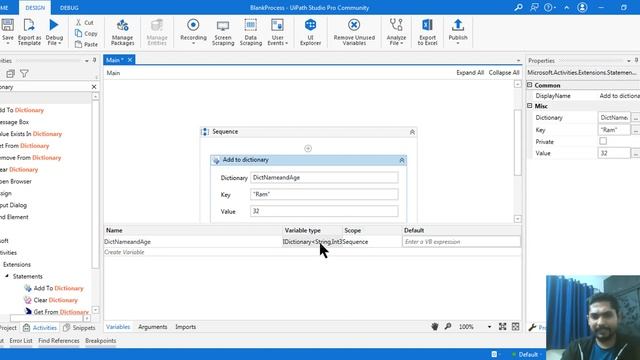Viewport: 640px width, 360px height.
Task: Clear the activities search box
Action: tap(94, 87)
